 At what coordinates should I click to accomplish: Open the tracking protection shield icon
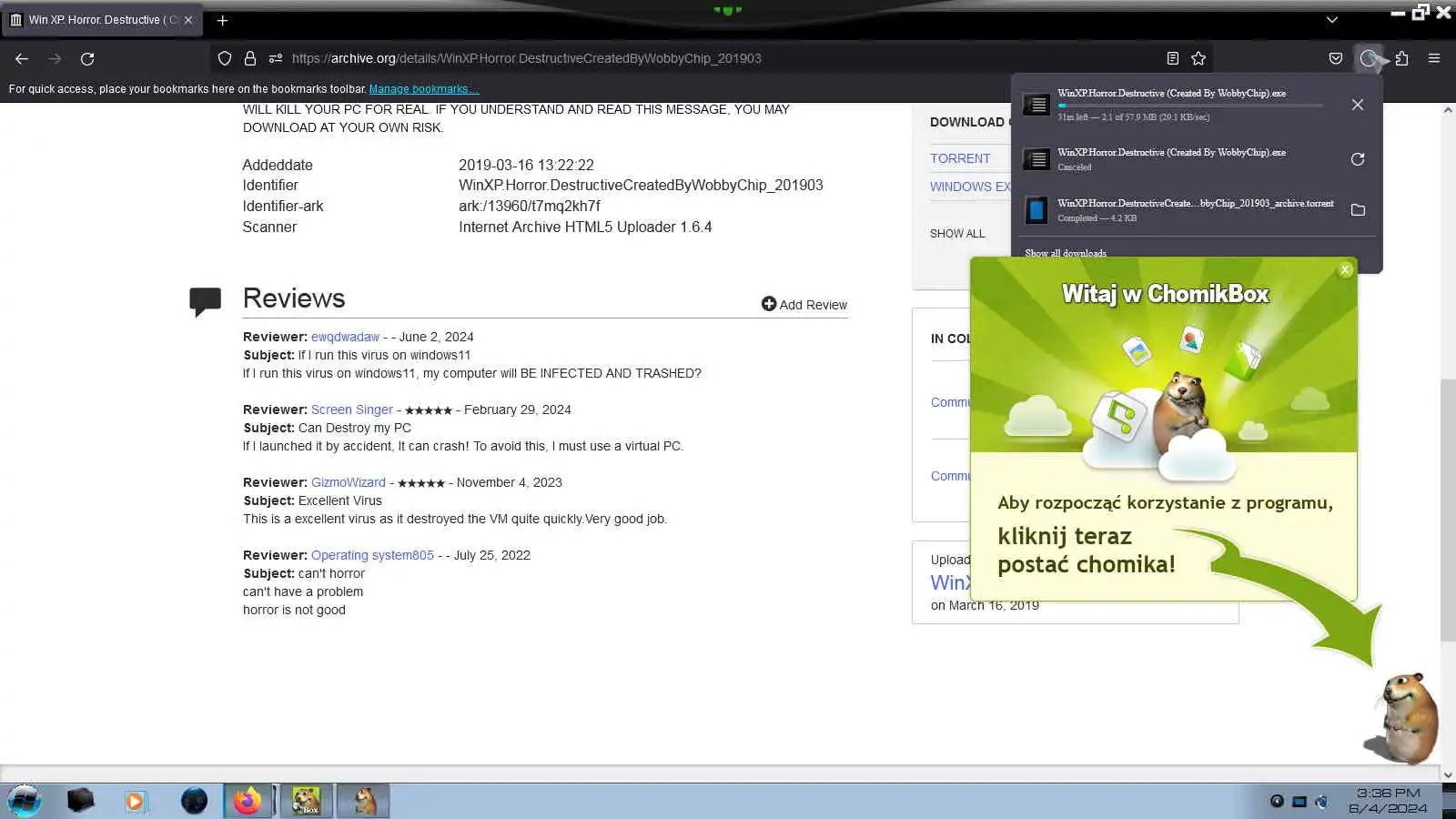pyautogui.click(x=225, y=58)
